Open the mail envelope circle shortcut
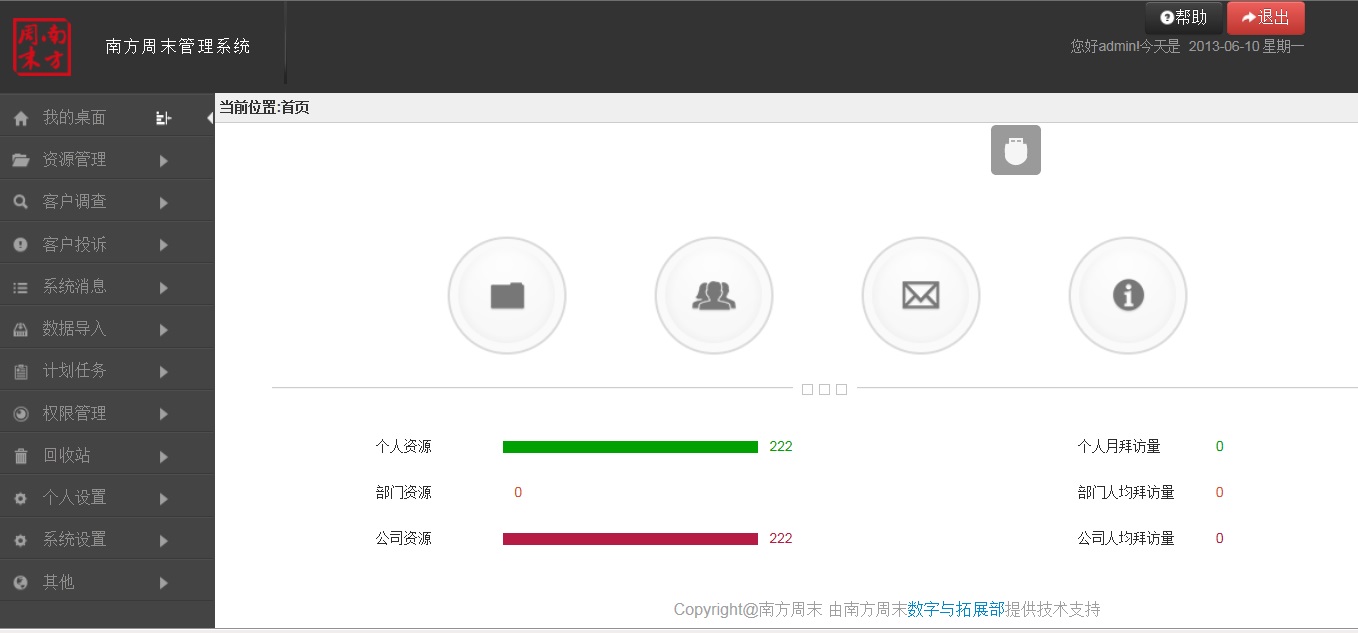The width and height of the screenshot is (1358, 633). coord(921,295)
